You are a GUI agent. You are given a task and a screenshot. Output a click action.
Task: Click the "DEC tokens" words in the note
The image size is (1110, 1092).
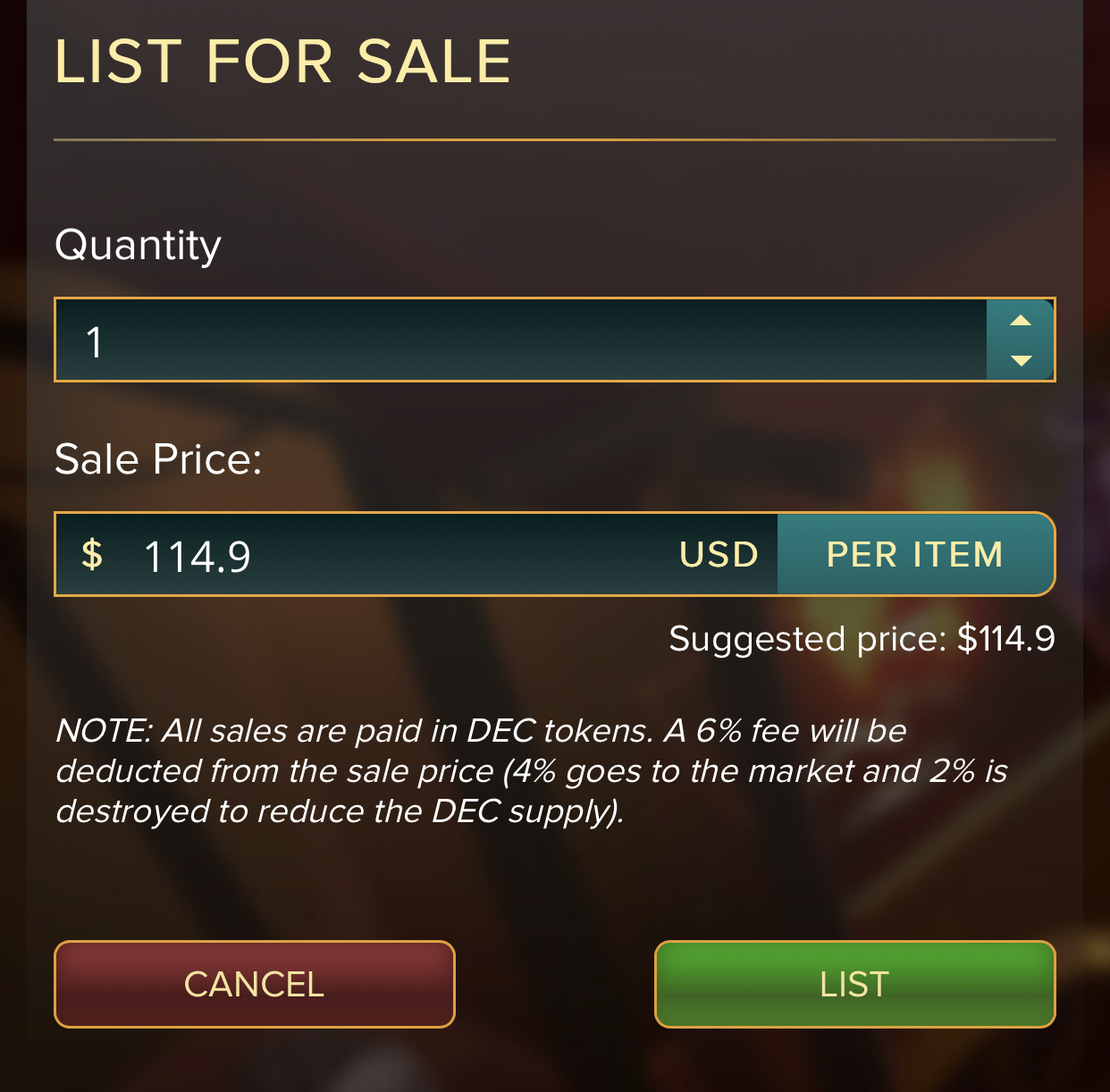pyautogui.click(x=559, y=731)
